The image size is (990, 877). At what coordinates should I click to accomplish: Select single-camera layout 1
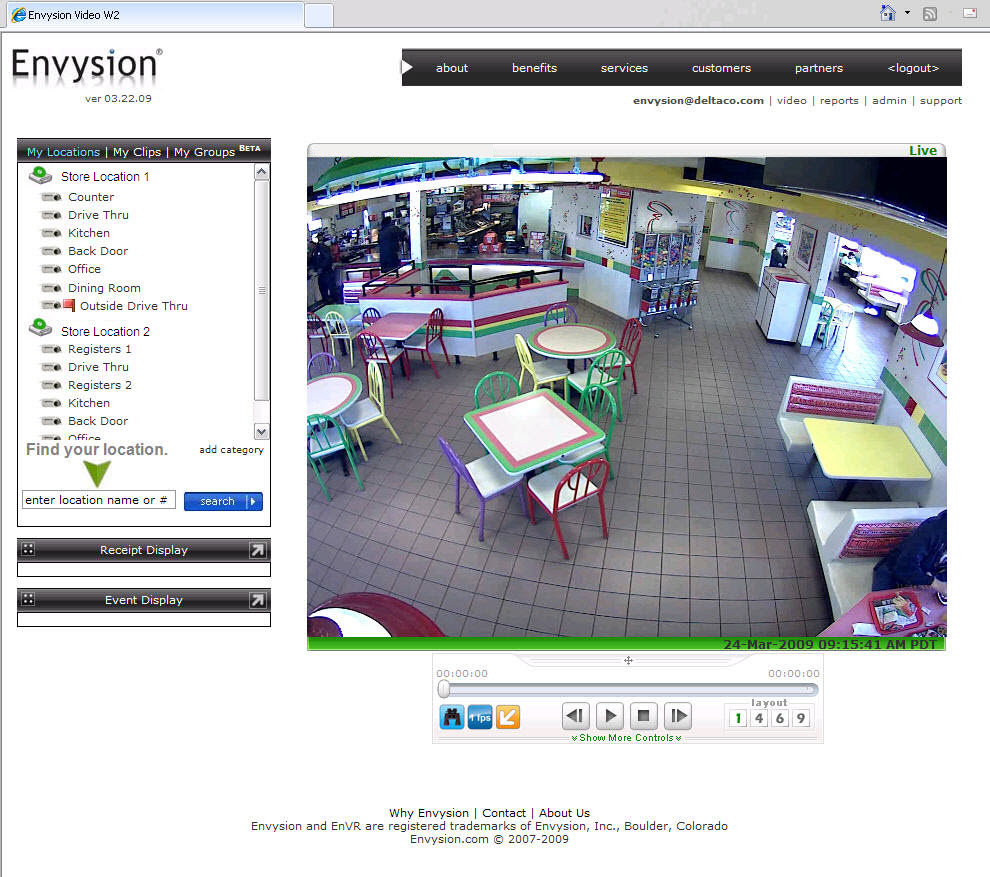coord(738,718)
